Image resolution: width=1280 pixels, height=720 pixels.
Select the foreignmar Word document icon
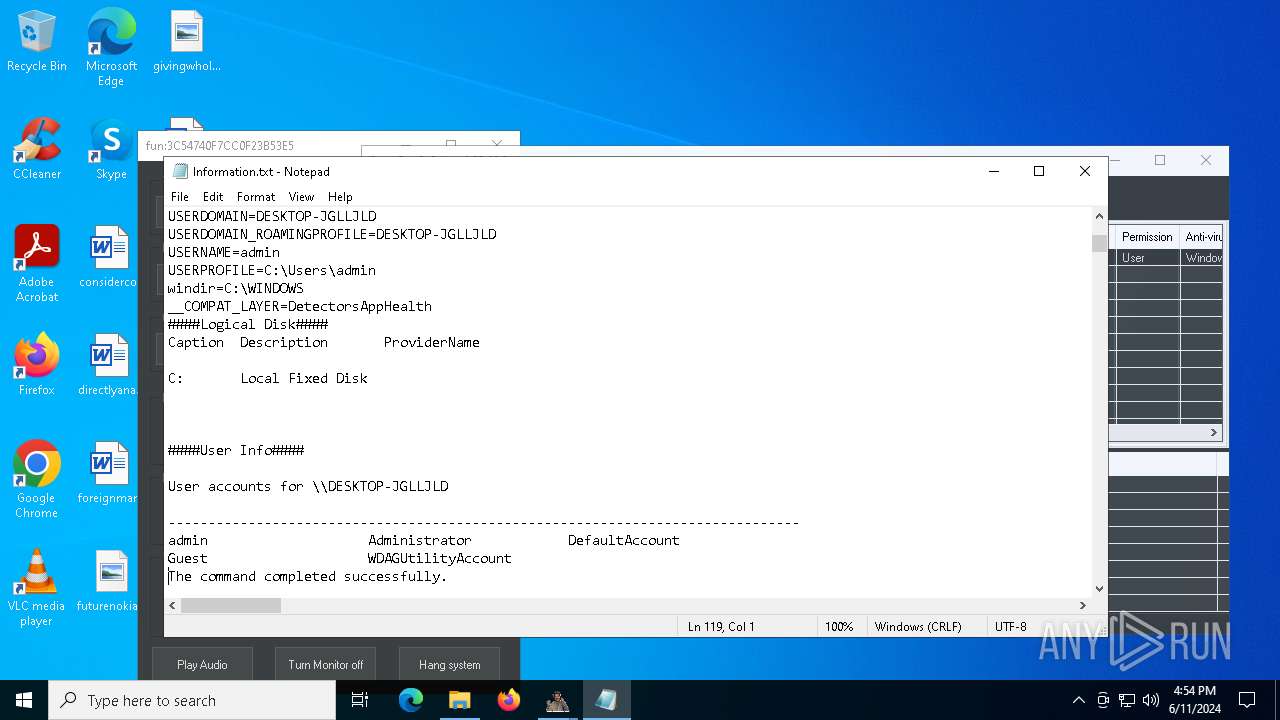[108, 473]
